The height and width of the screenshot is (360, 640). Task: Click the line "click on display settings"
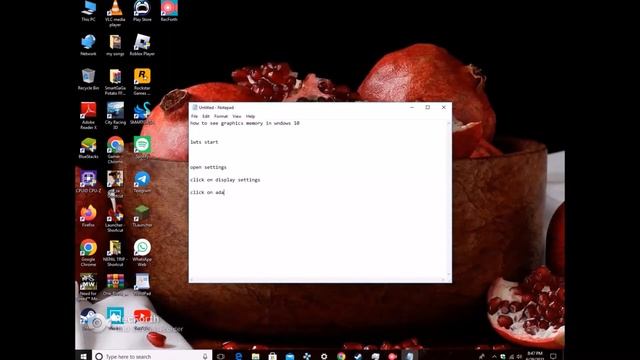225,180
